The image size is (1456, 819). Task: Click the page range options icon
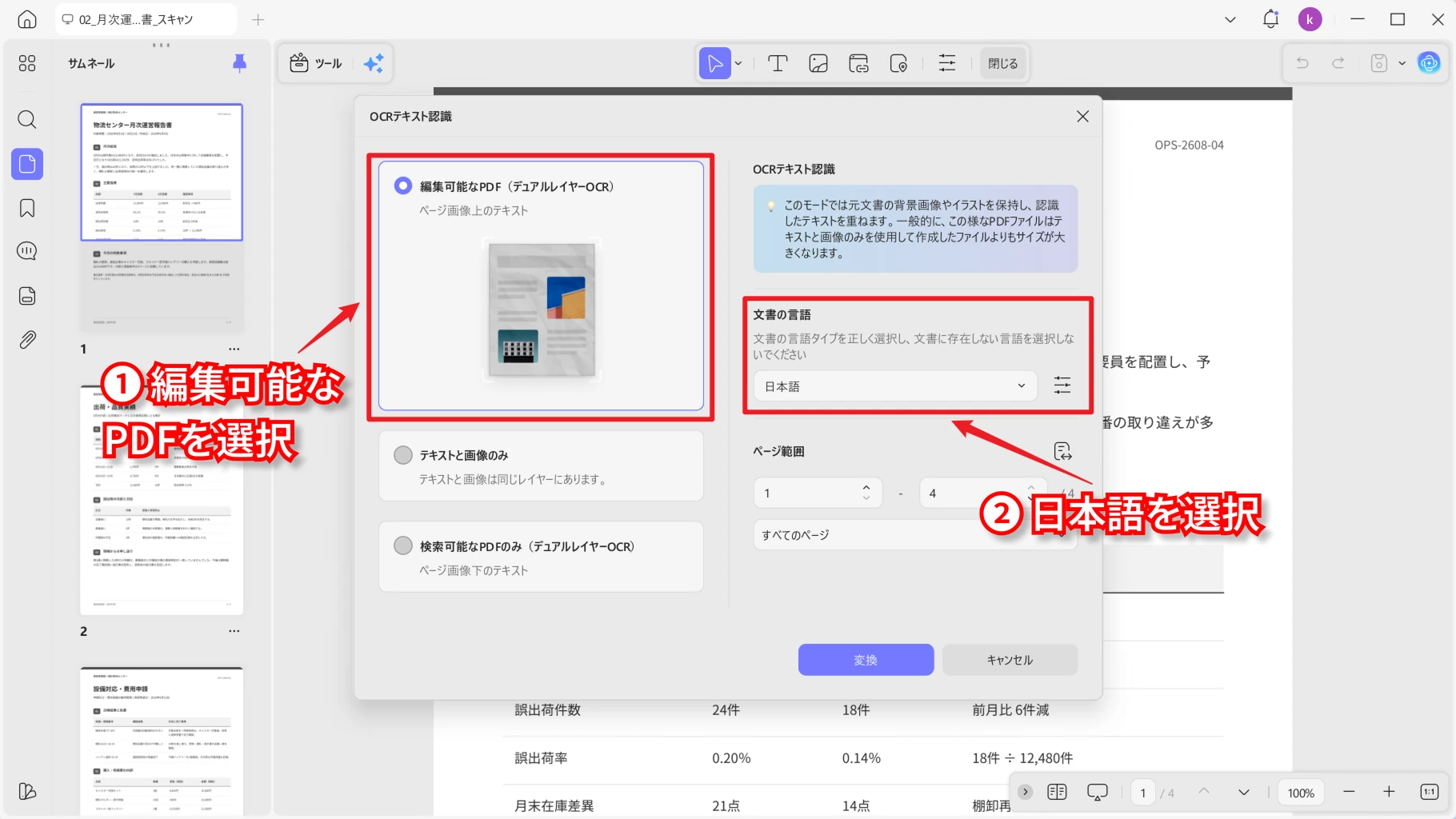pyautogui.click(x=1062, y=451)
